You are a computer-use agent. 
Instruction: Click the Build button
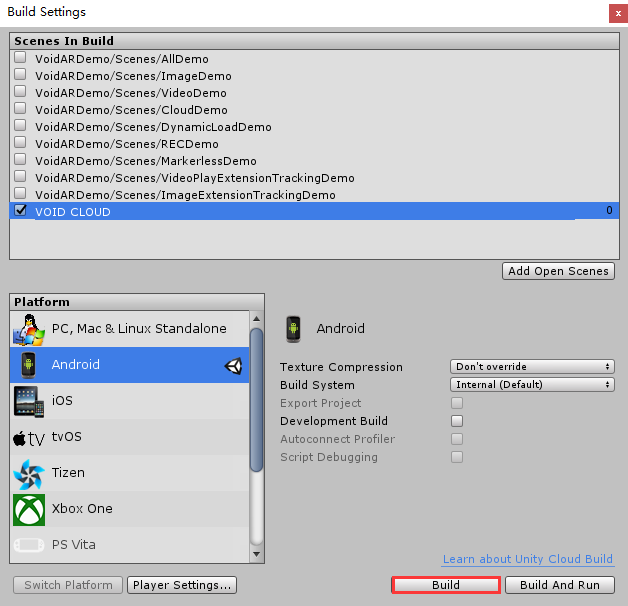point(446,585)
